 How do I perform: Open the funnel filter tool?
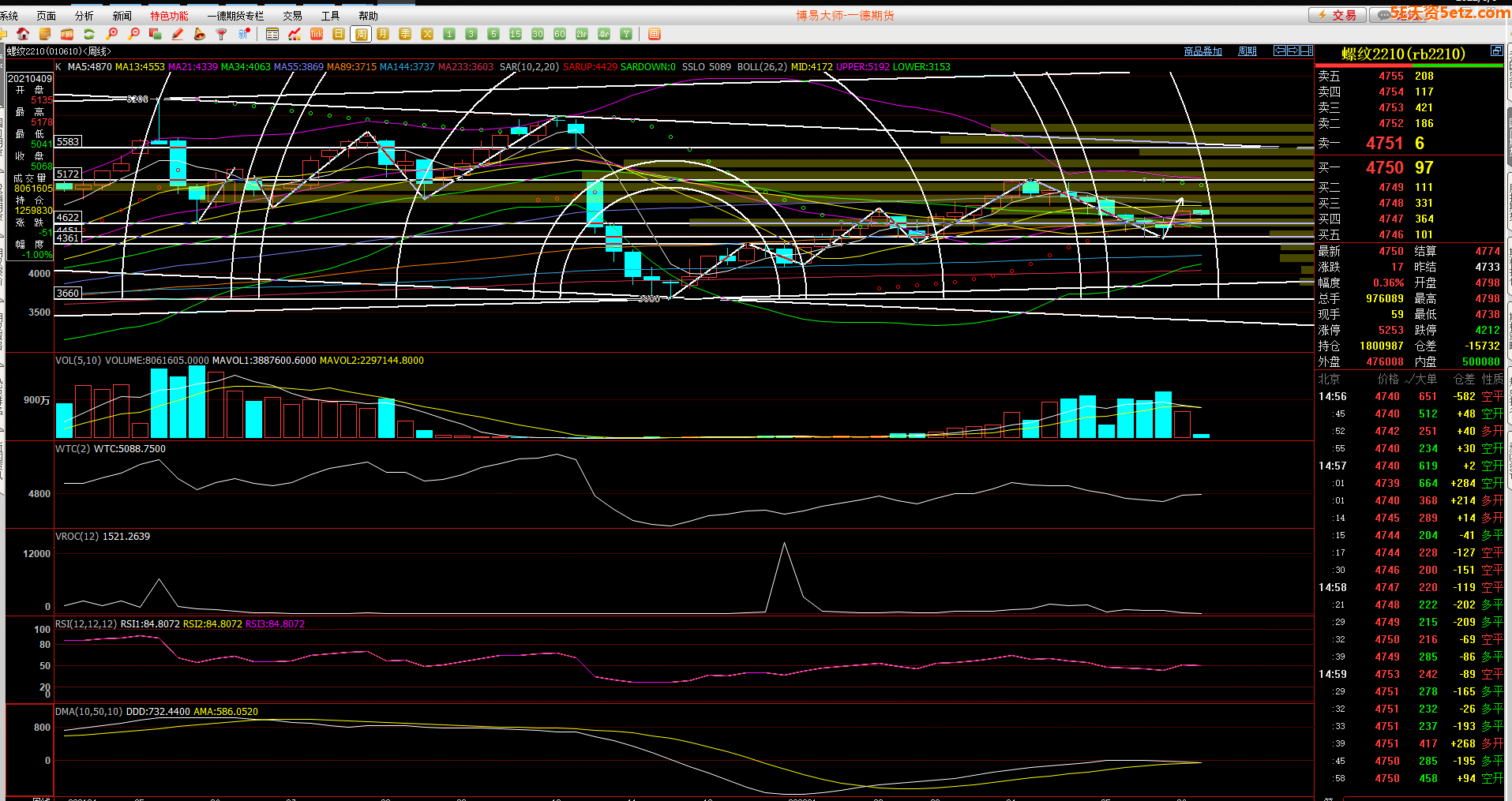(222, 34)
